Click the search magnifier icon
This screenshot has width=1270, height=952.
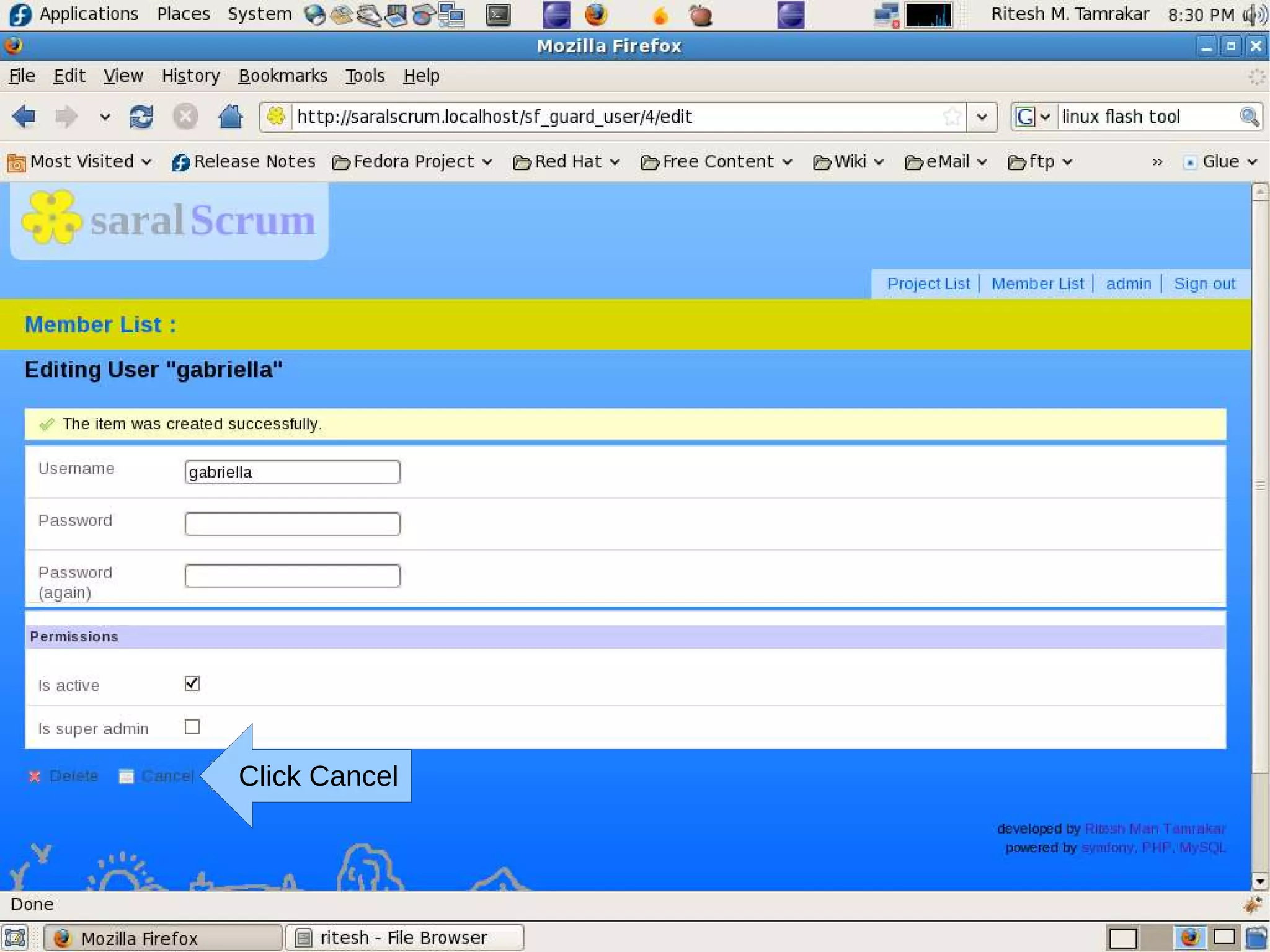(x=1249, y=117)
